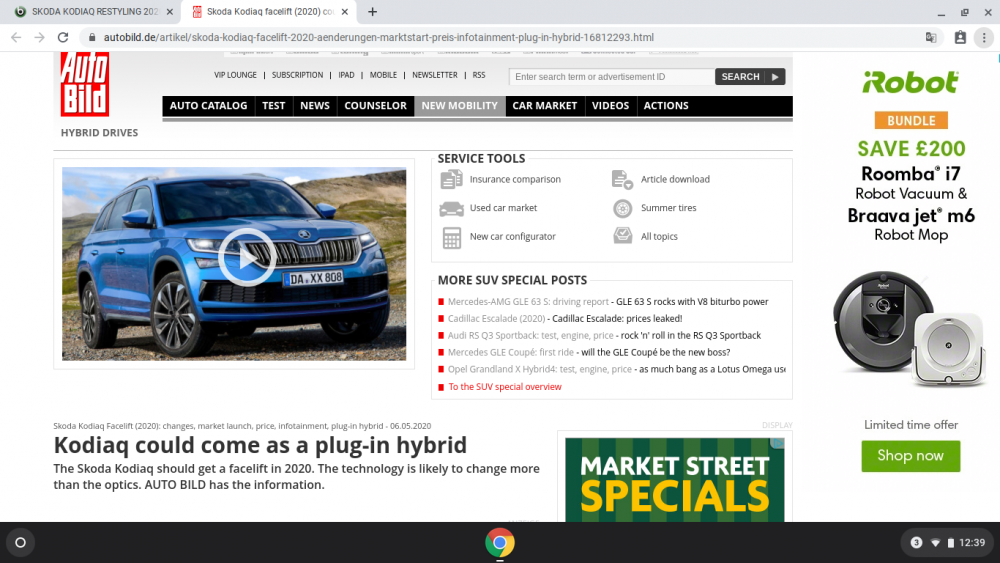The width and height of the screenshot is (1000, 563).
Task: Click the SEARCH button
Action: tap(750, 77)
